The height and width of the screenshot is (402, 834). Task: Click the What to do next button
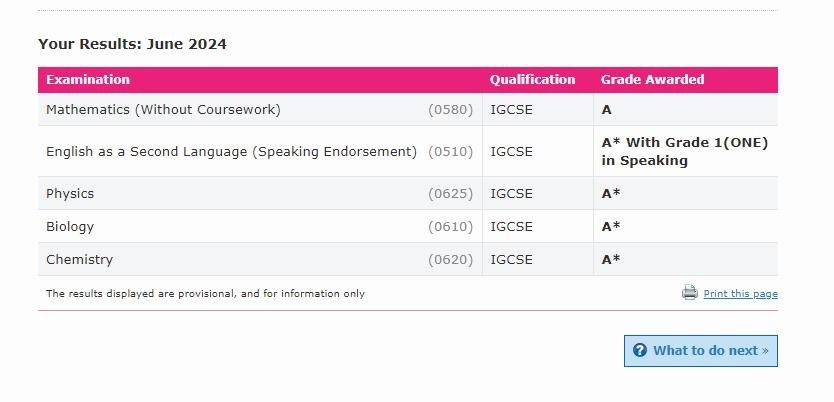pyautogui.click(x=700, y=351)
